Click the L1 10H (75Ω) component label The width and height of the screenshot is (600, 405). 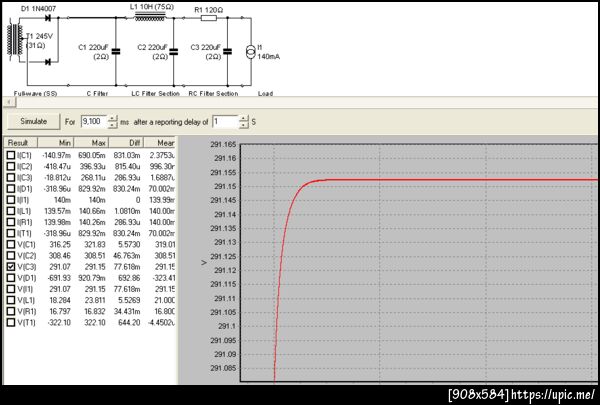[x=152, y=7]
